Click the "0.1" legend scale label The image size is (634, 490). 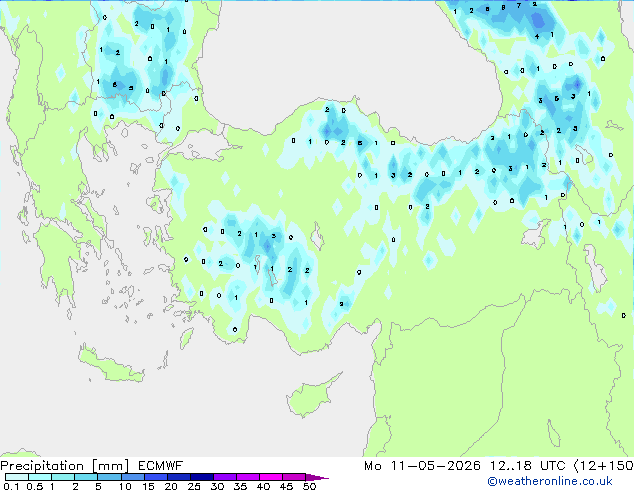[11, 486]
